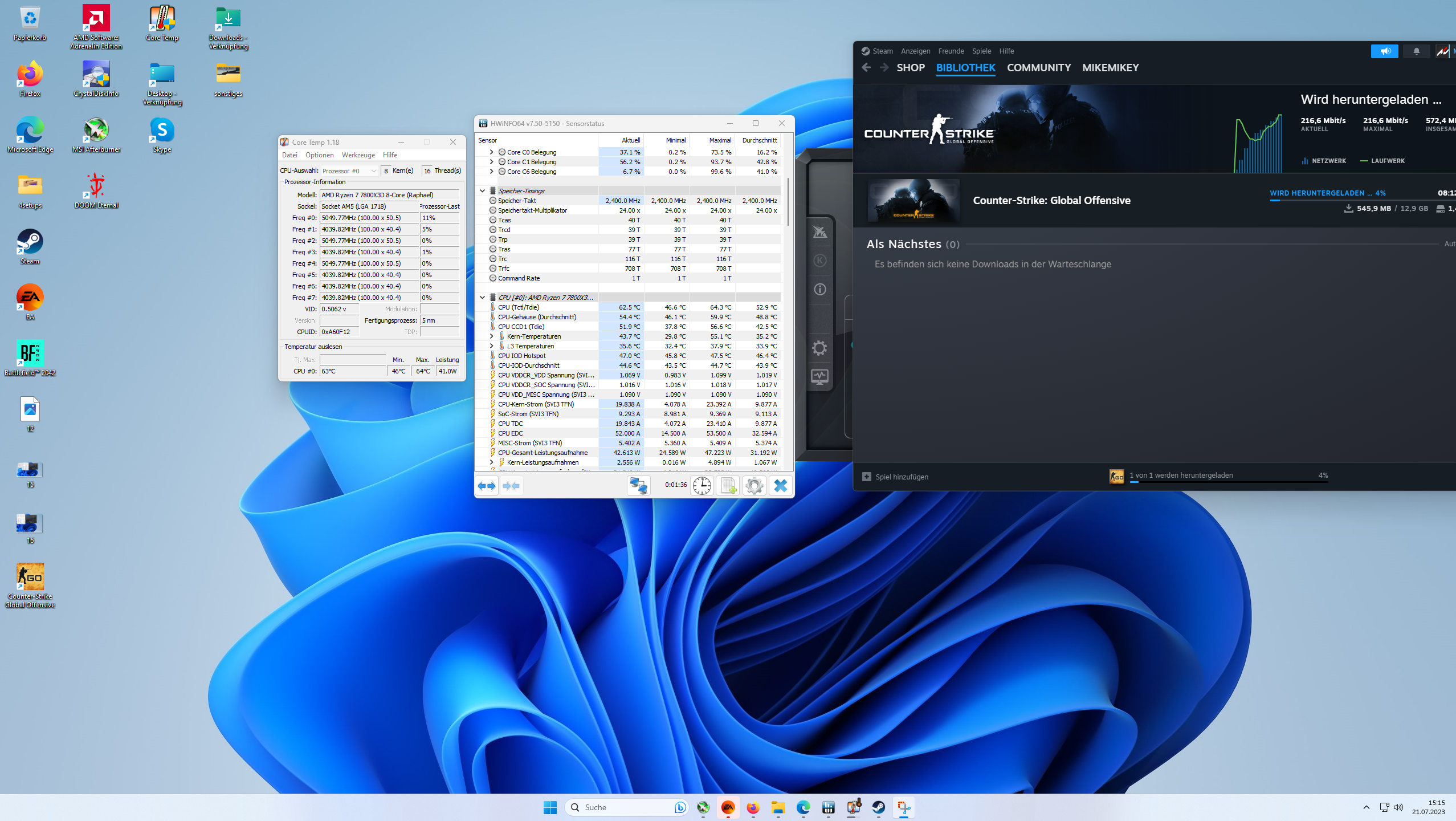The image size is (1456, 821).
Task: Click Counter-Strike download thumbnail image
Action: 913,201
